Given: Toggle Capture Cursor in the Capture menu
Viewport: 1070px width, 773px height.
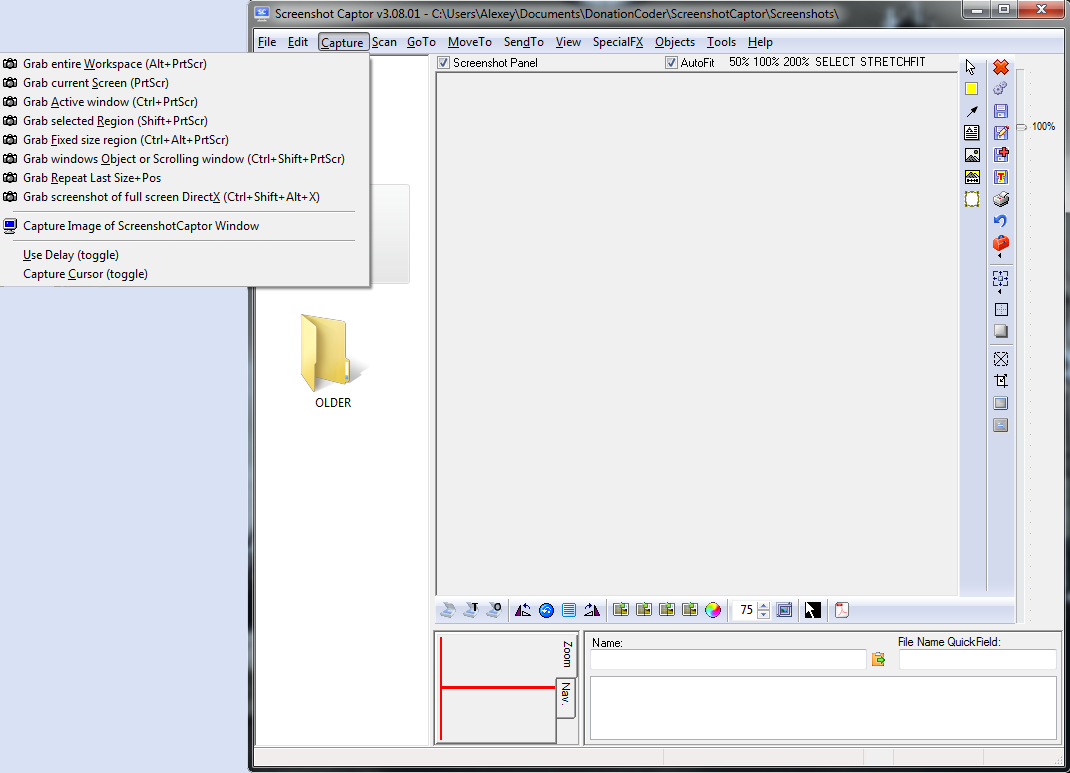Looking at the screenshot, I should [85, 274].
